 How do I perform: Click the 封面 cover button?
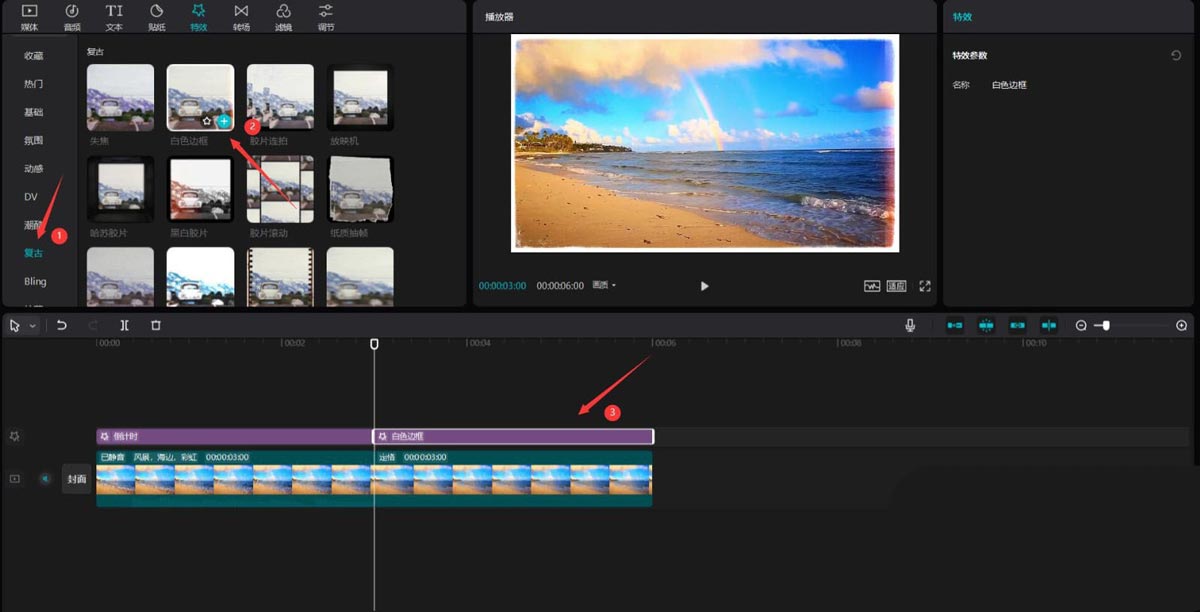(77, 479)
